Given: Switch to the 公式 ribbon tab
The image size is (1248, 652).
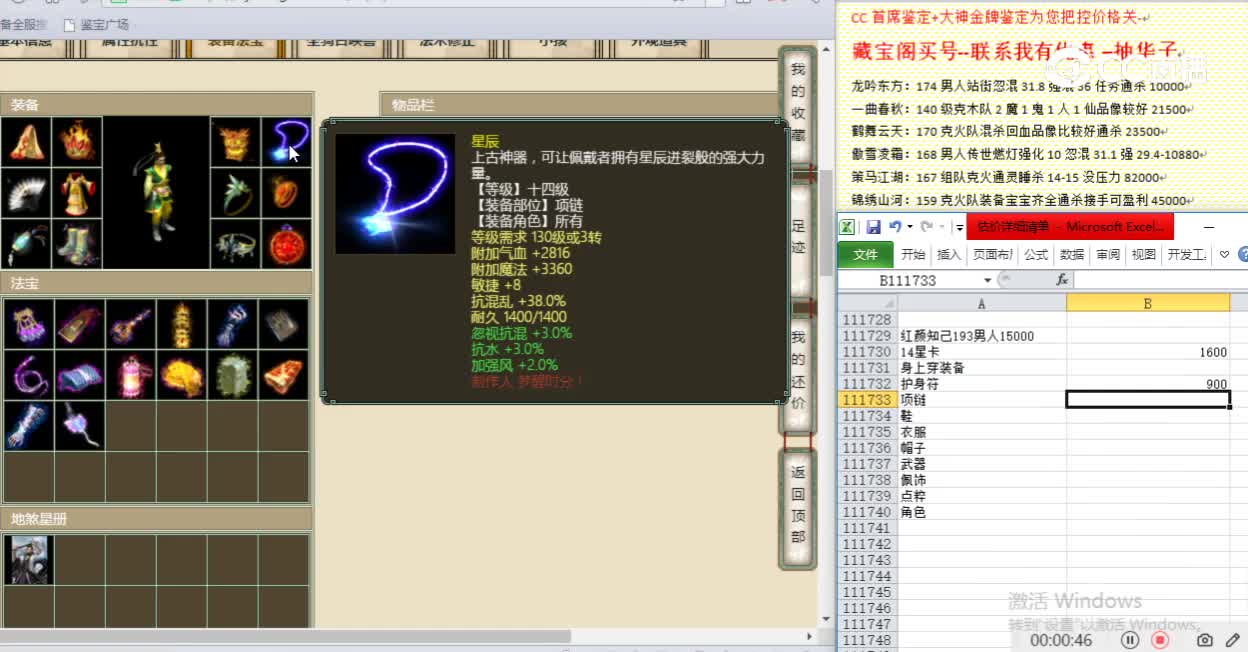Looking at the screenshot, I should 1036,255.
